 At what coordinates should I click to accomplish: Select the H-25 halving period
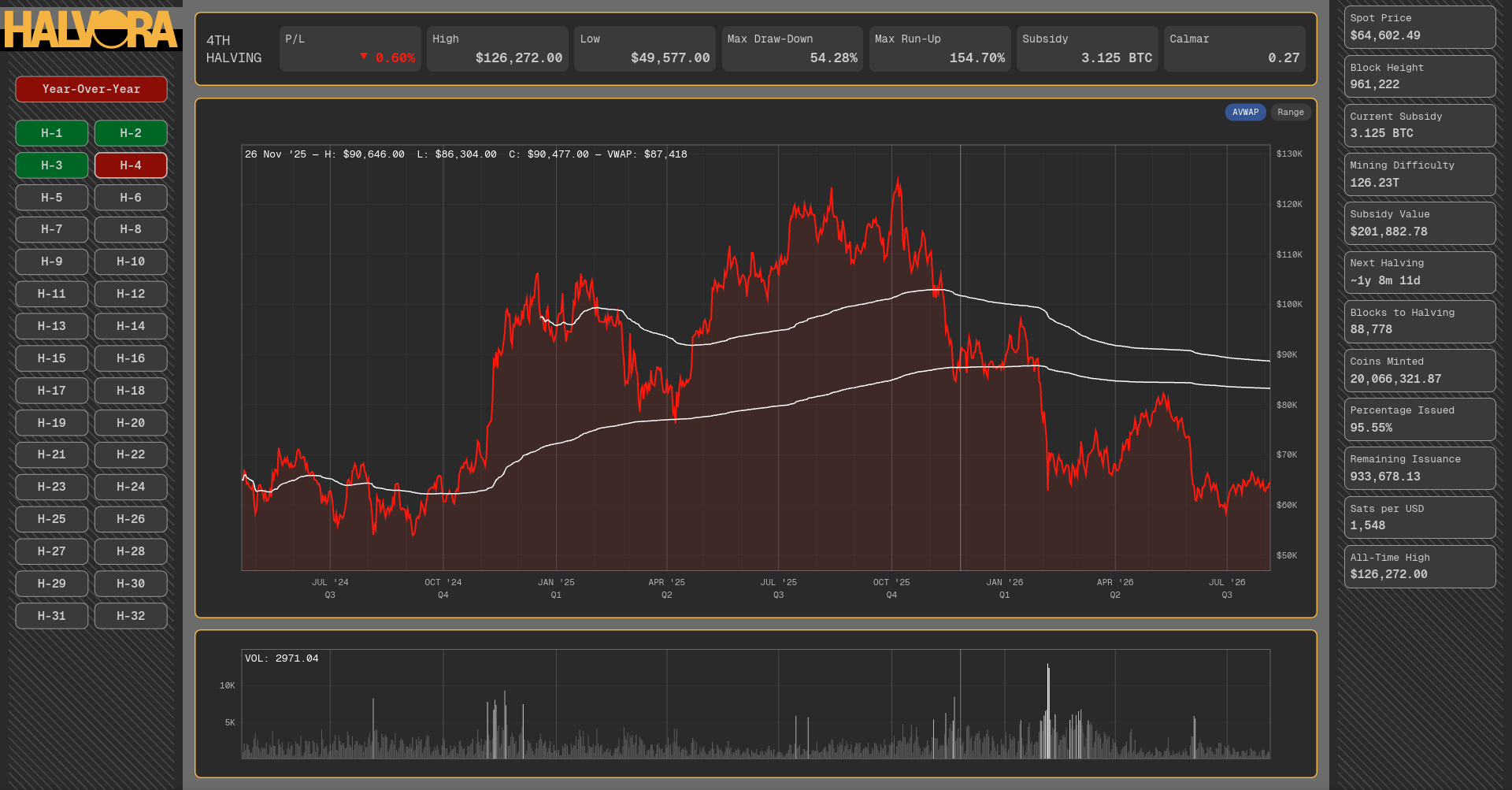pos(52,519)
